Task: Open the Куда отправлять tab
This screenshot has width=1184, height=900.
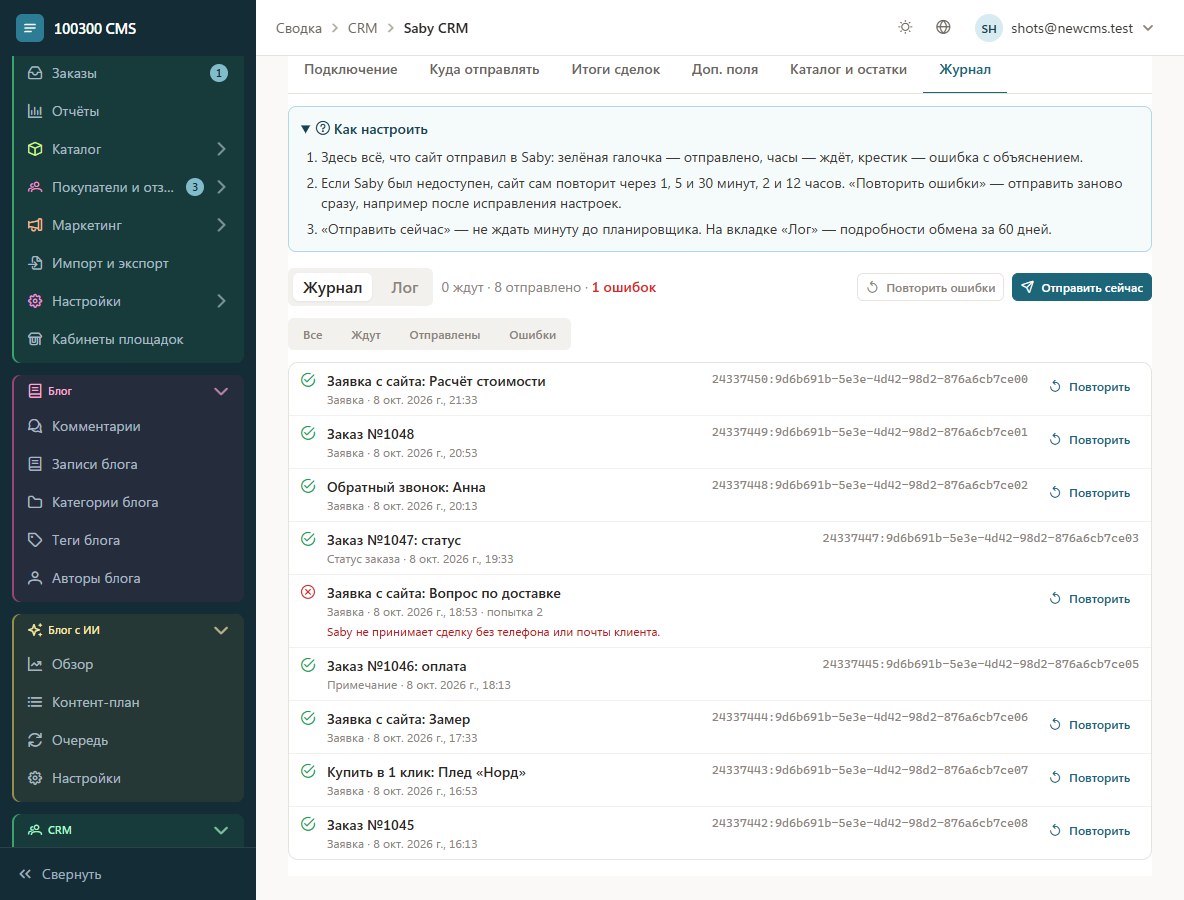Action: 484,69
